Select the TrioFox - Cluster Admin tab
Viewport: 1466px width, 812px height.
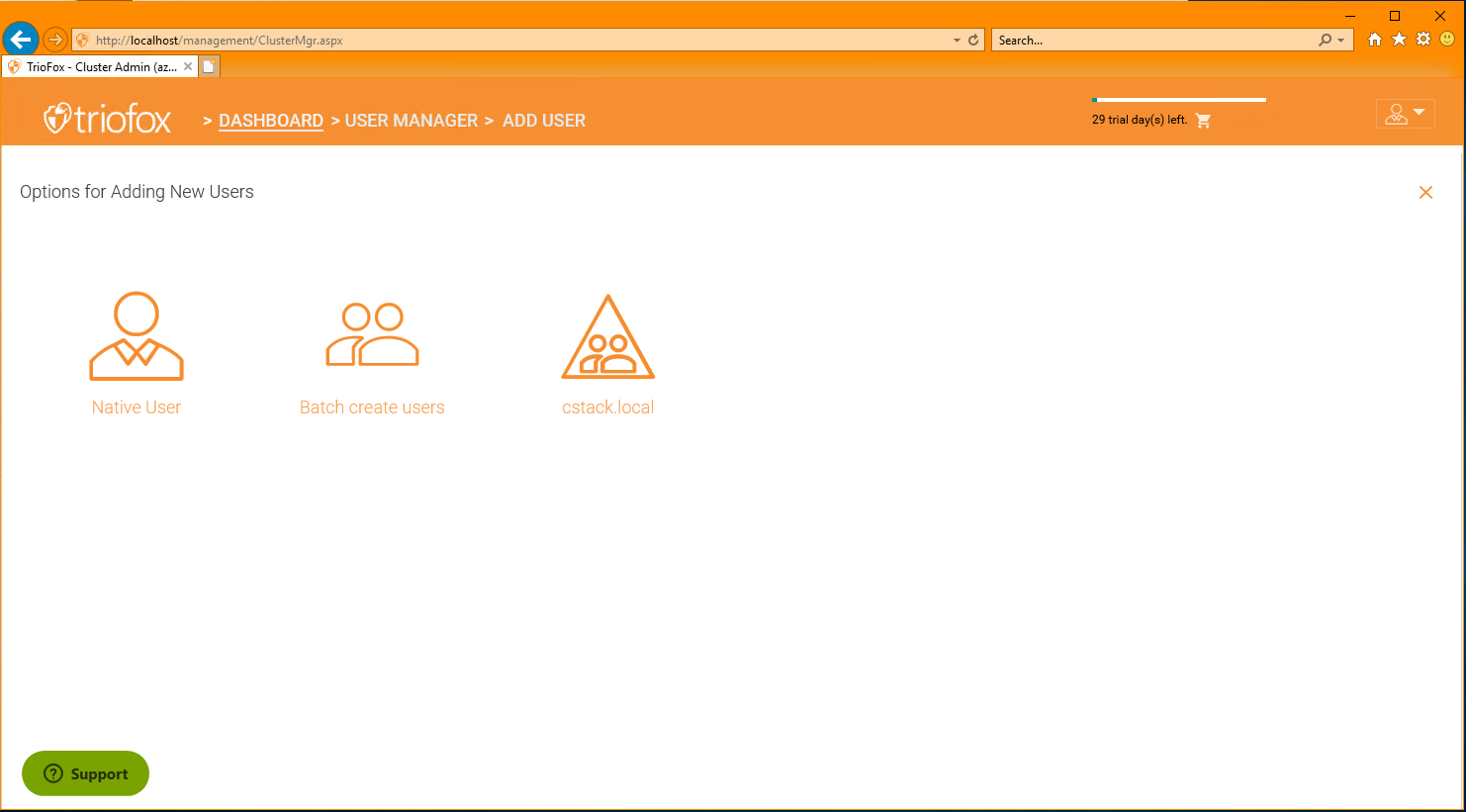(99, 66)
